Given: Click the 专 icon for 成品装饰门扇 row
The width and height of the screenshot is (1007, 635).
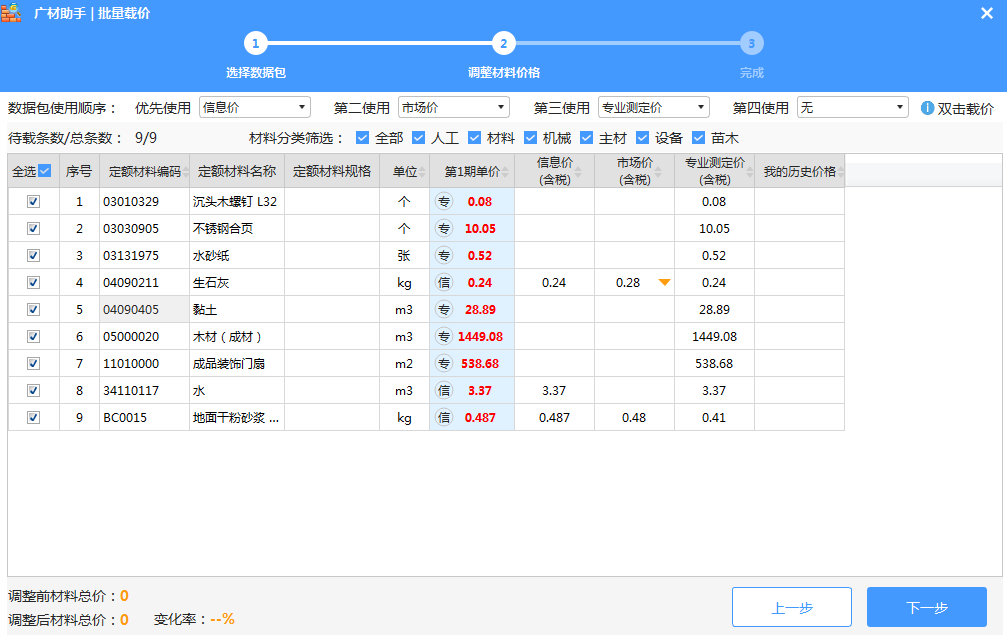Looking at the screenshot, I should click(x=444, y=364).
